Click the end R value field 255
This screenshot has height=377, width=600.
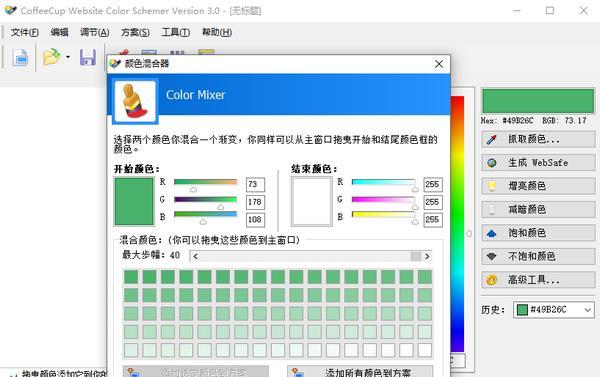point(433,184)
